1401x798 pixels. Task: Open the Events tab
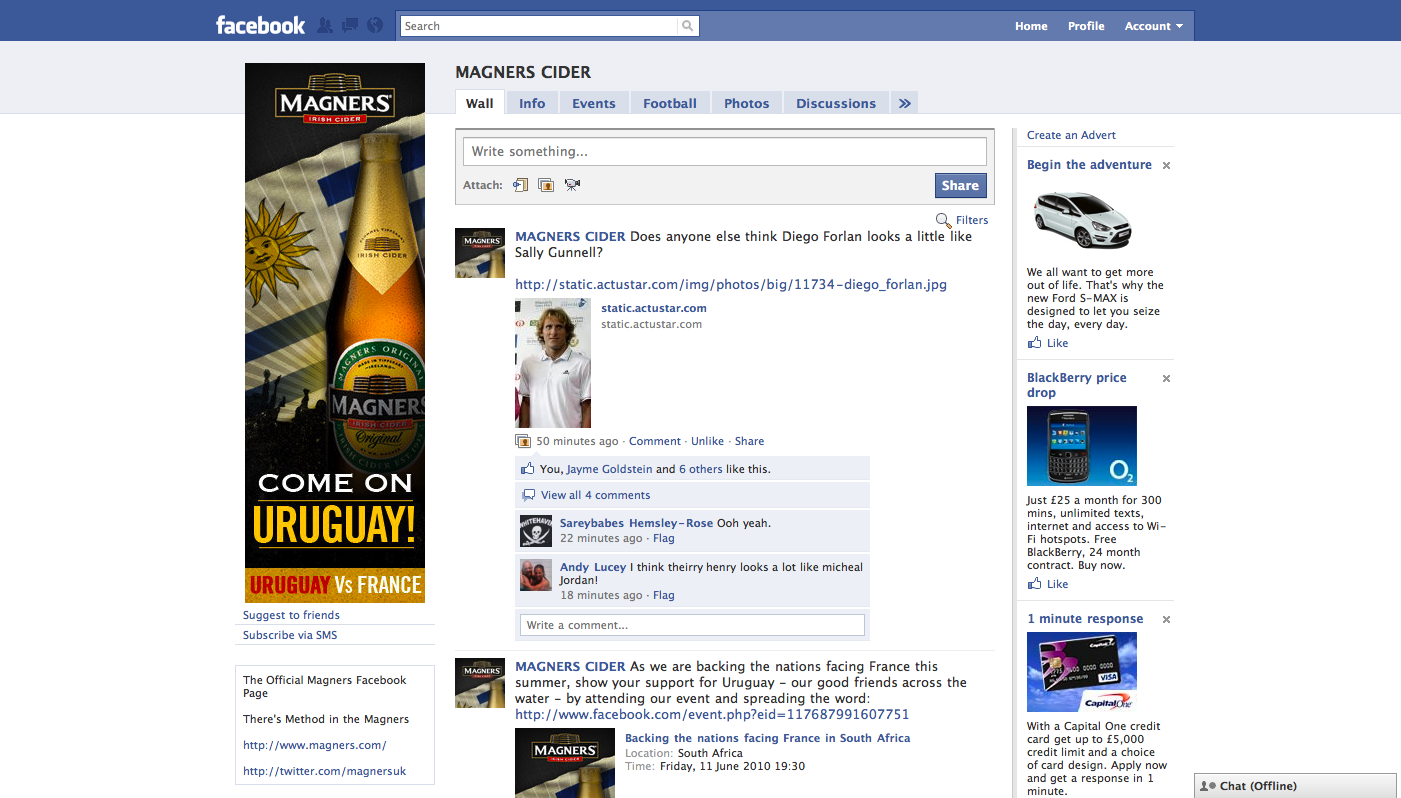pyautogui.click(x=594, y=103)
